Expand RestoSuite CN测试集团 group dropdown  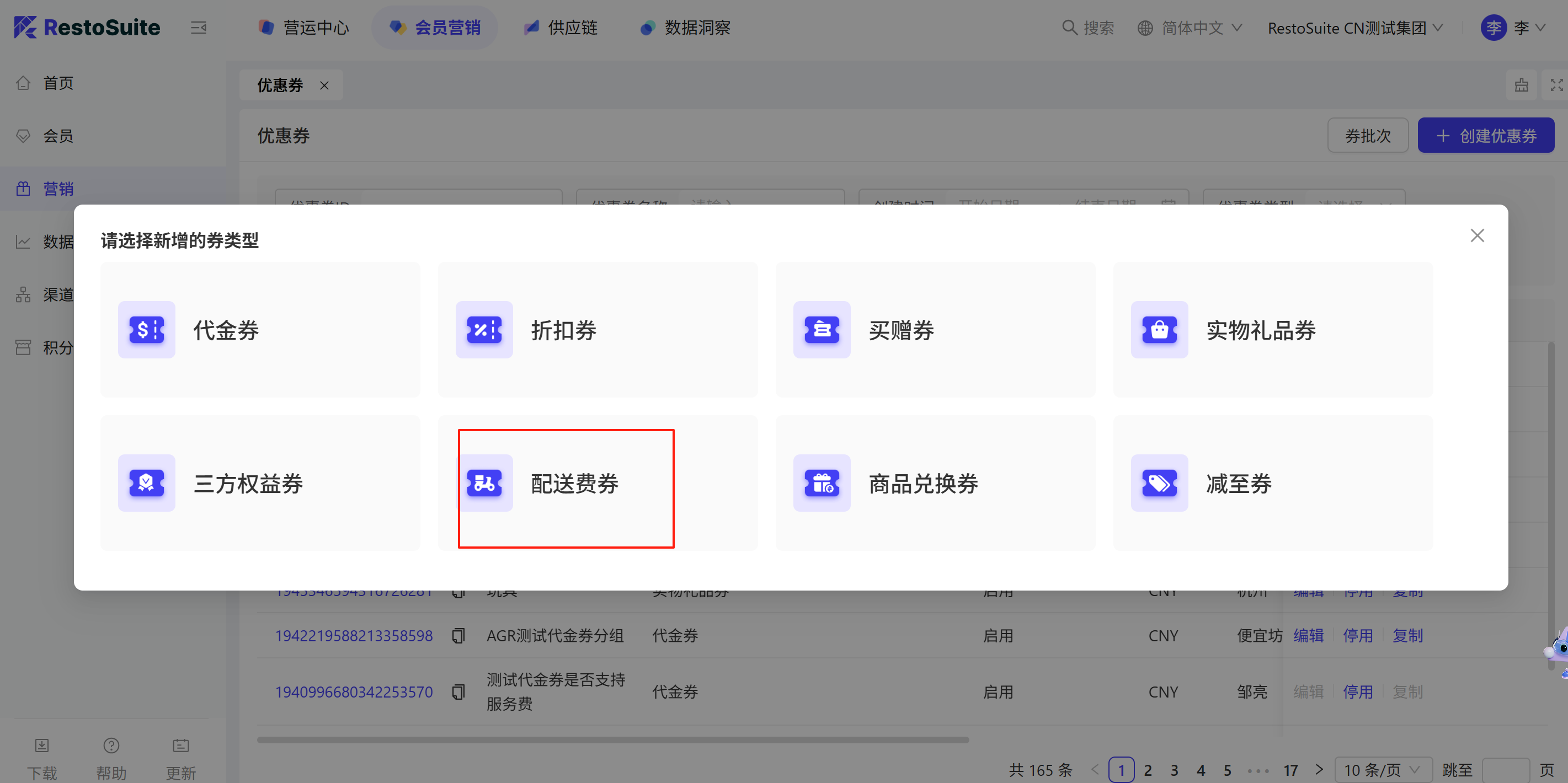[x=1355, y=28]
